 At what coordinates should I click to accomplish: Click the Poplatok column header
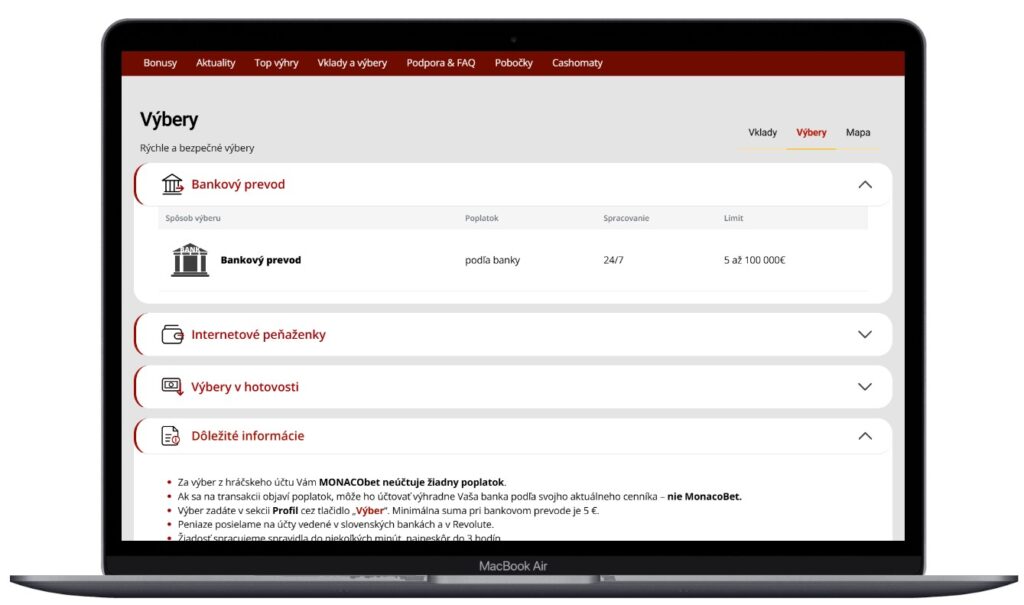[x=481, y=218]
